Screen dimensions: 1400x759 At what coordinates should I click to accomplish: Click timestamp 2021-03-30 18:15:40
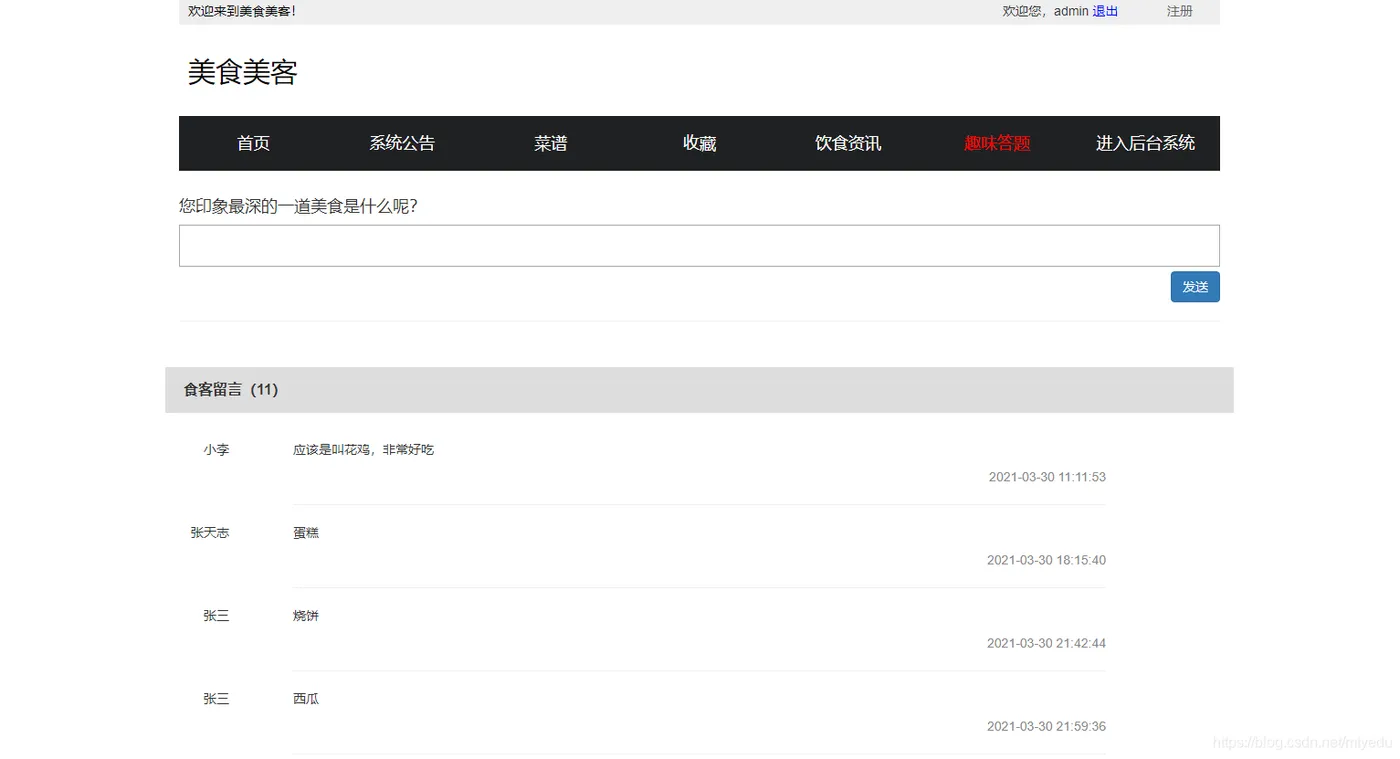pyautogui.click(x=1046, y=560)
